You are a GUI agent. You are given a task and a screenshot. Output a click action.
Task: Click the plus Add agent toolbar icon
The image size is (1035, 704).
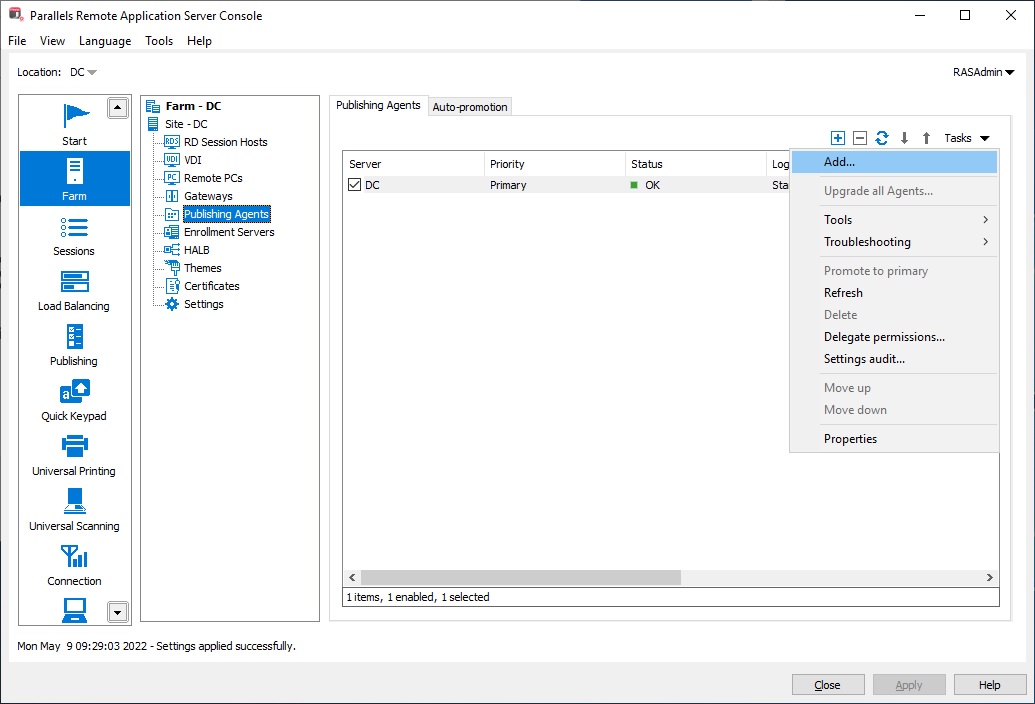tap(838, 138)
